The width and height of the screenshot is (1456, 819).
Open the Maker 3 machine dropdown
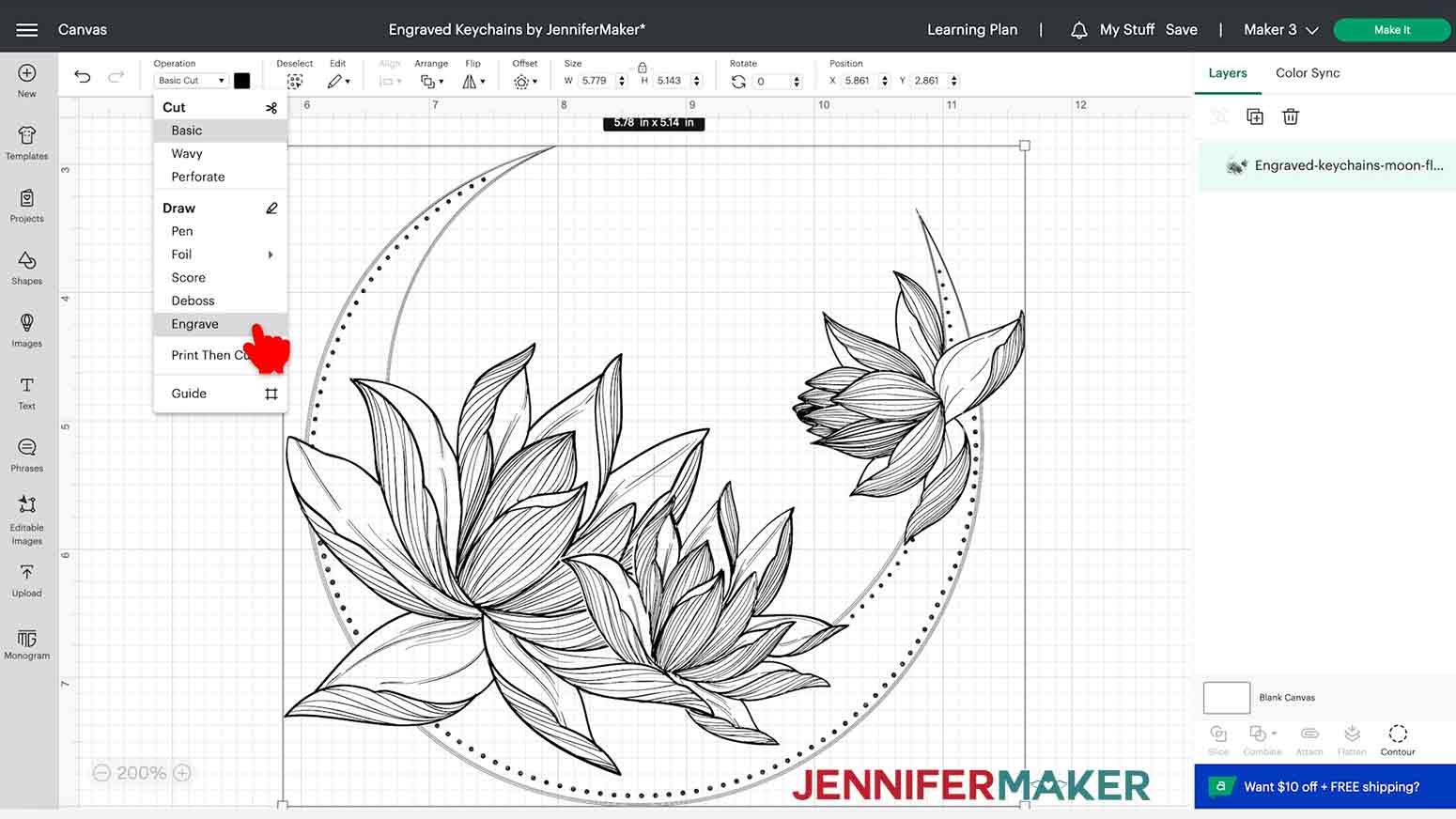point(1281,30)
